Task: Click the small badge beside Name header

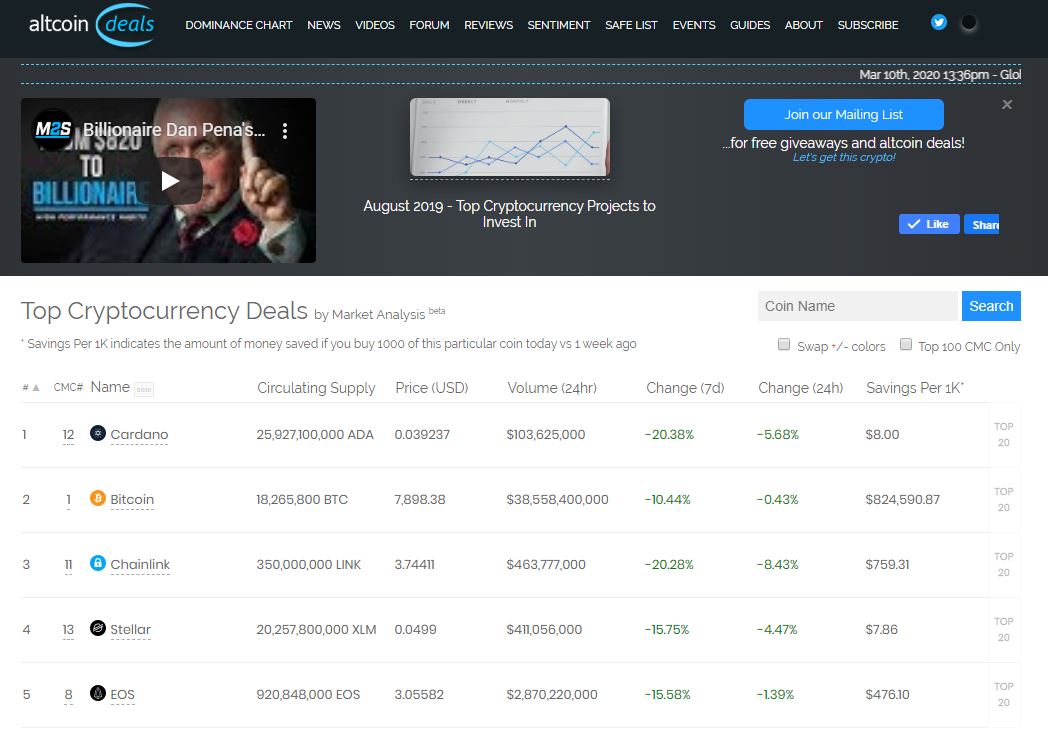Action: tap(144, 390)
